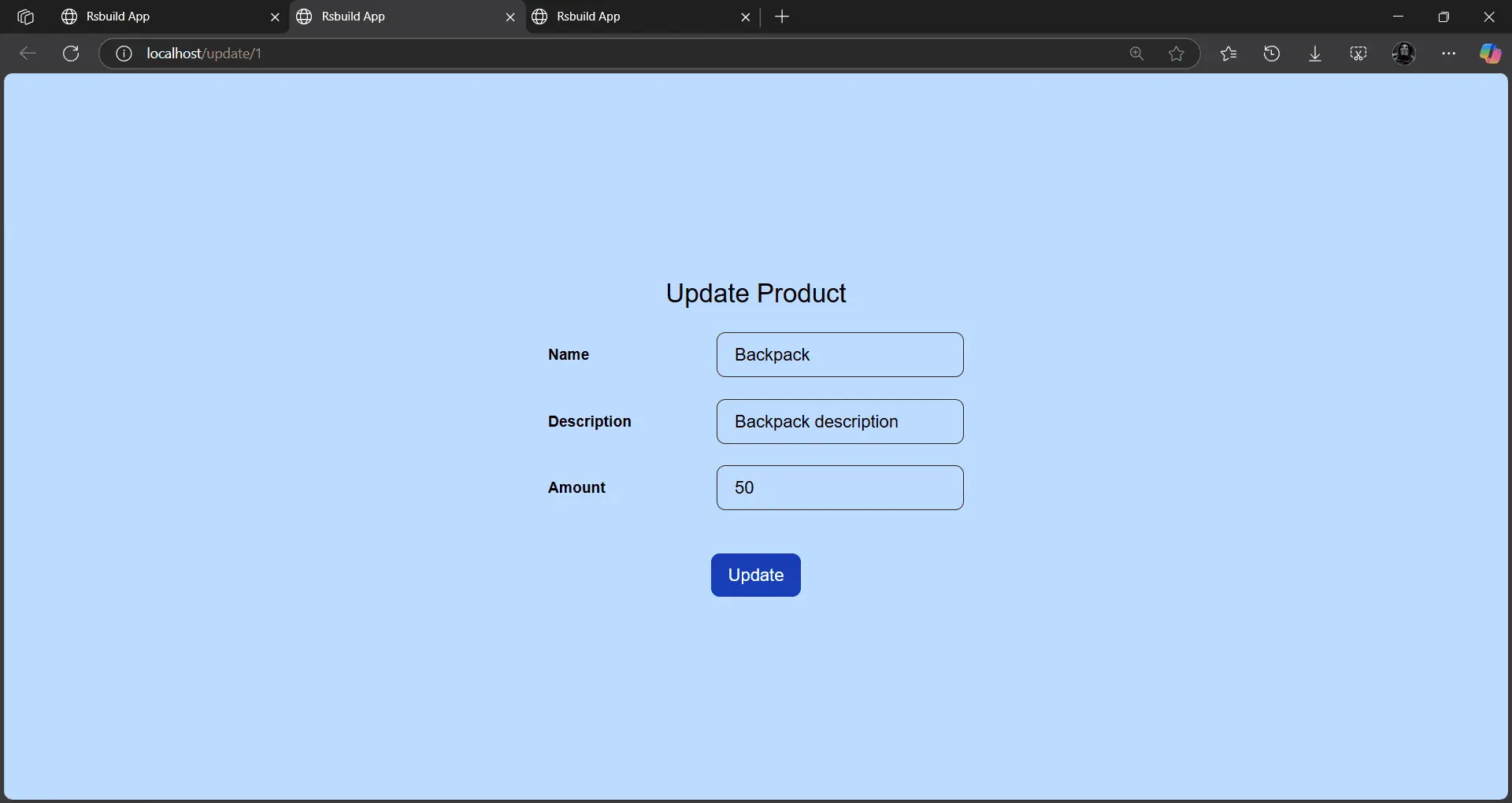The height and width of the screenshot is (803, 1512).
Task: Click the Amount label
Action: 577,487
